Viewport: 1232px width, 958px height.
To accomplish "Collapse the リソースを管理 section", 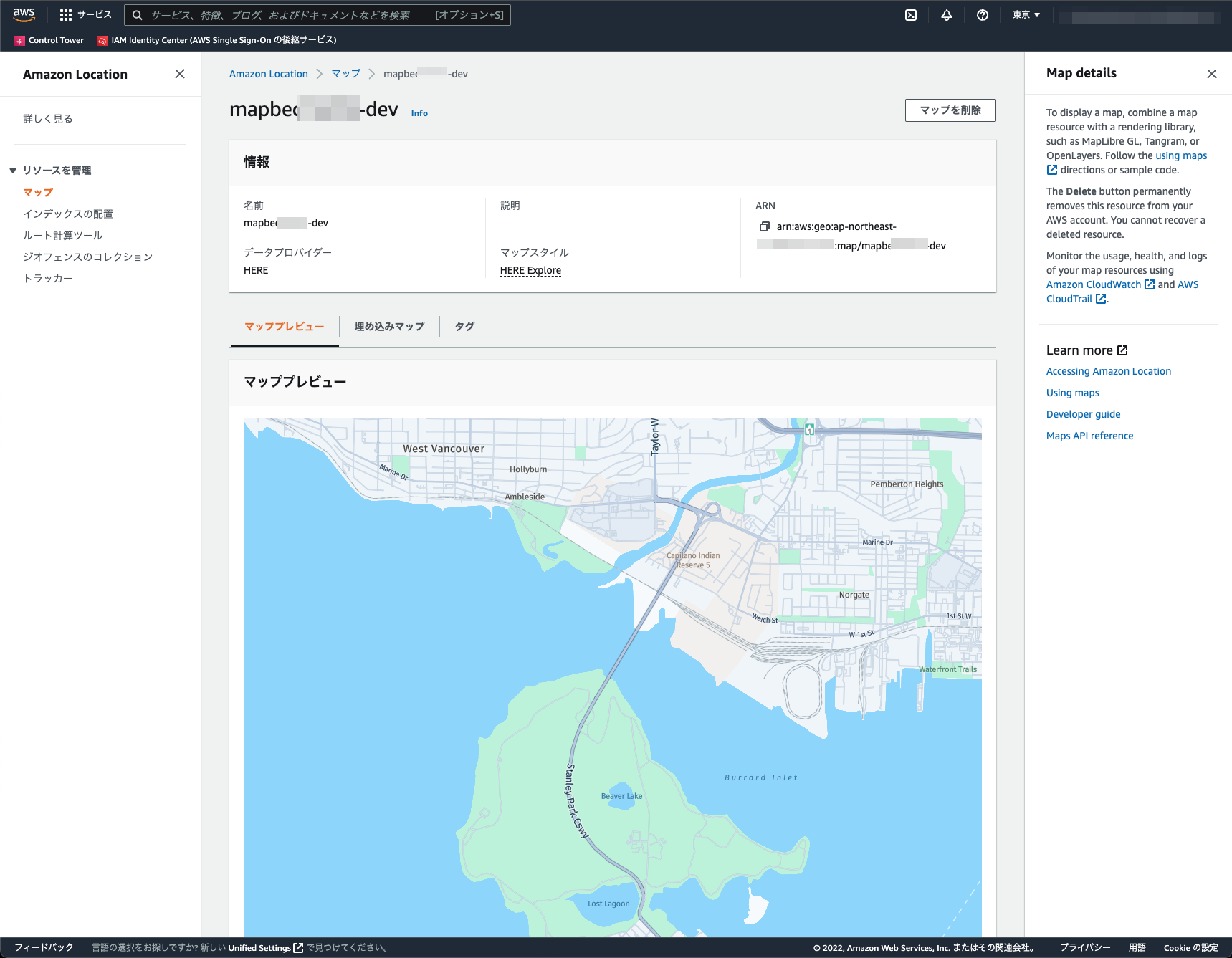I will tap(12, 171).
